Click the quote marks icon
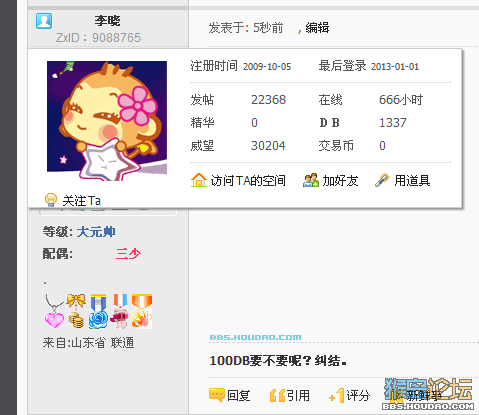Viewport: 479px width, 415px height. click(277, 395)
